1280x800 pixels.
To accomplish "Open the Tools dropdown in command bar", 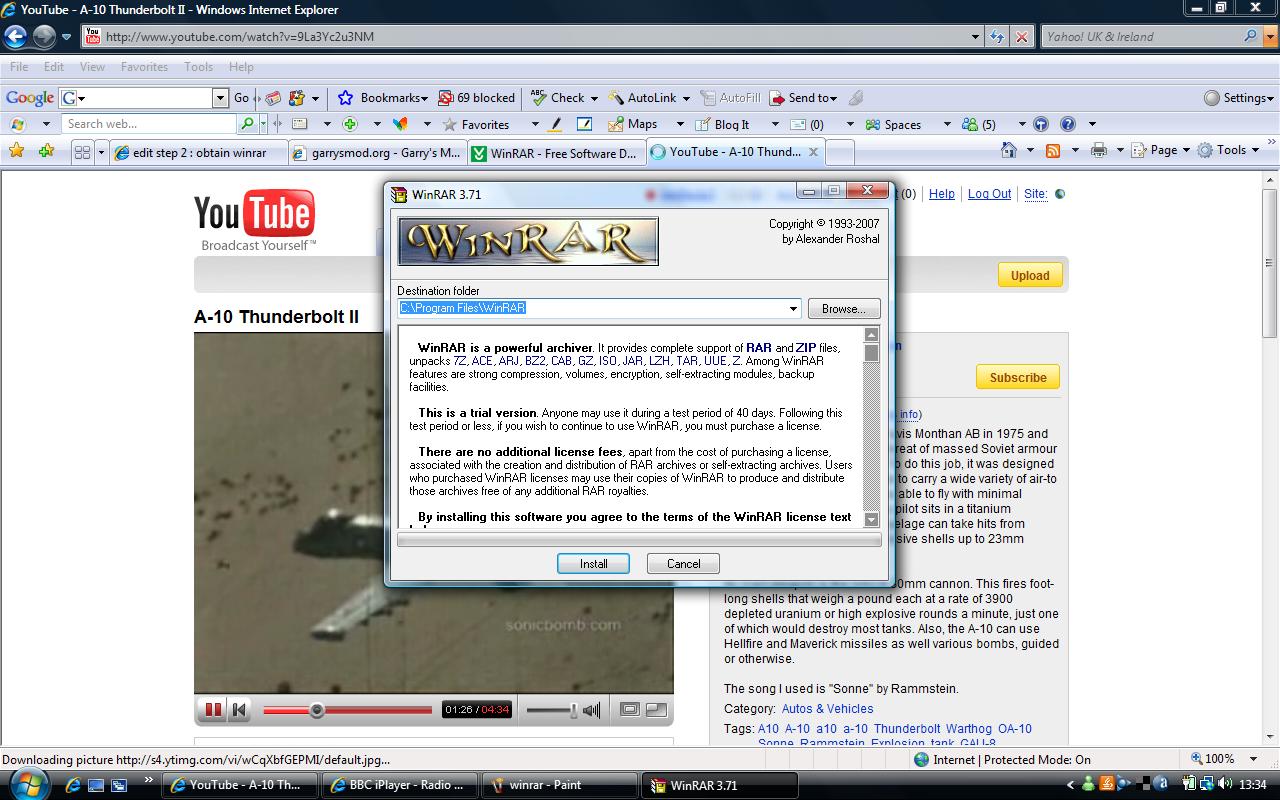I will (1228, 150).
